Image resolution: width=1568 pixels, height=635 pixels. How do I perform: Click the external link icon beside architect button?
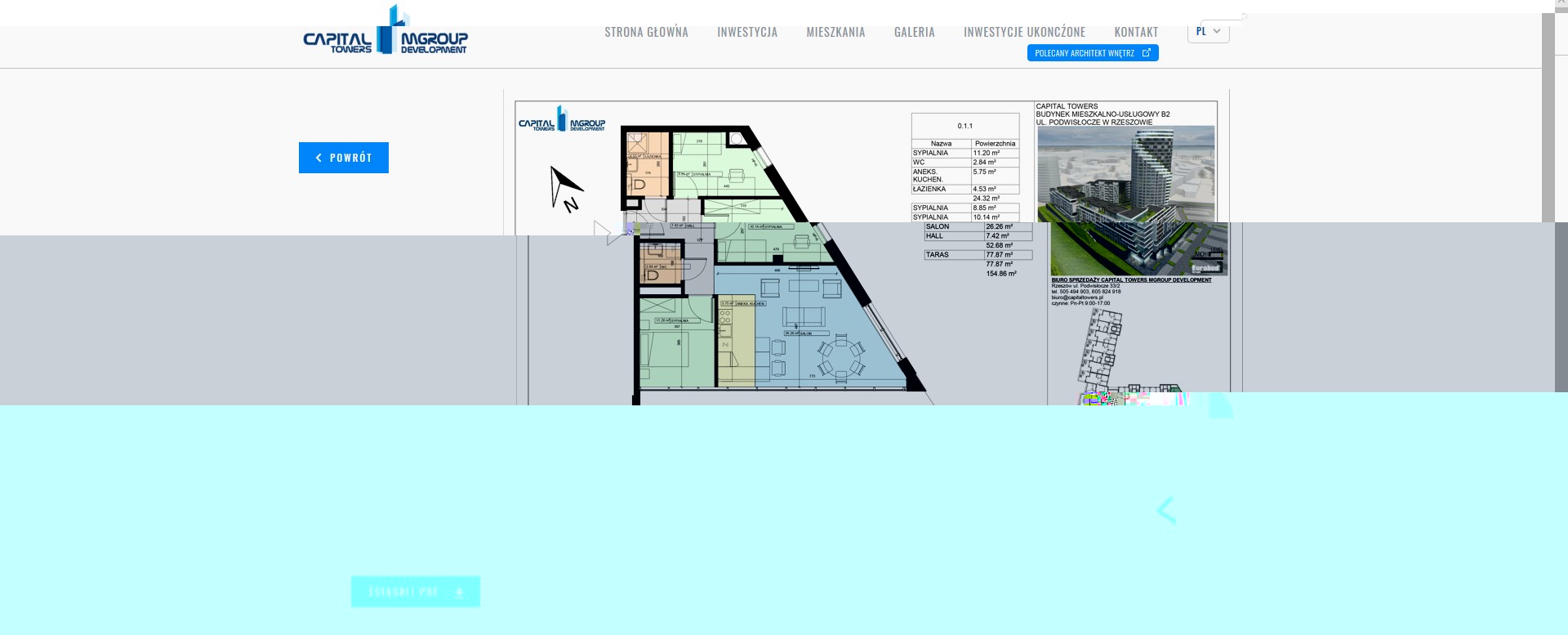click(x=1146, y=53)
